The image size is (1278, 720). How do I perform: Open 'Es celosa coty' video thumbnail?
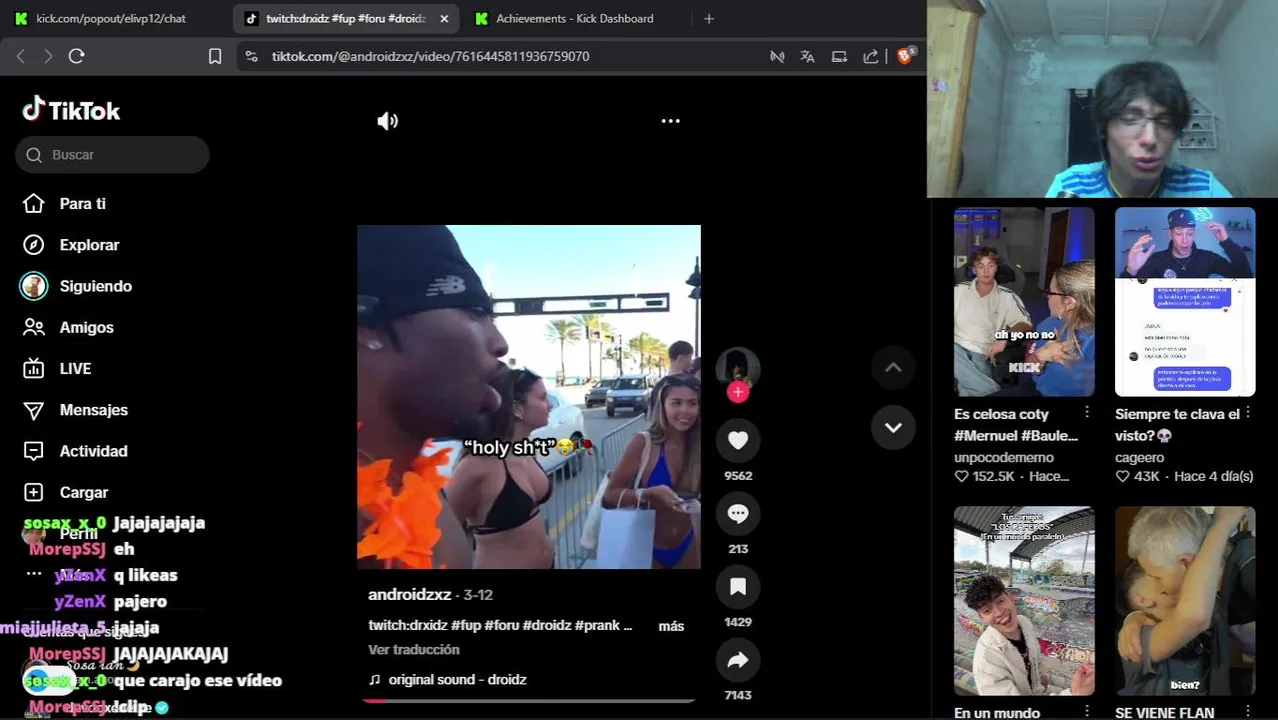coord(1024,301)
